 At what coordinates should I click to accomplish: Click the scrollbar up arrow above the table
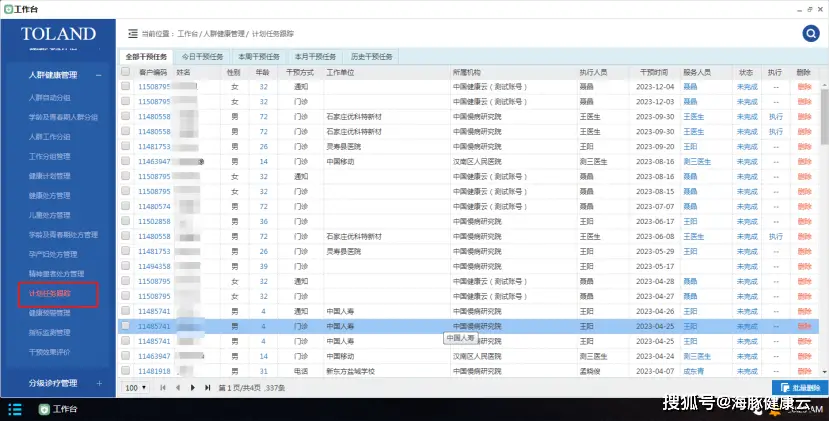point(824,85)
